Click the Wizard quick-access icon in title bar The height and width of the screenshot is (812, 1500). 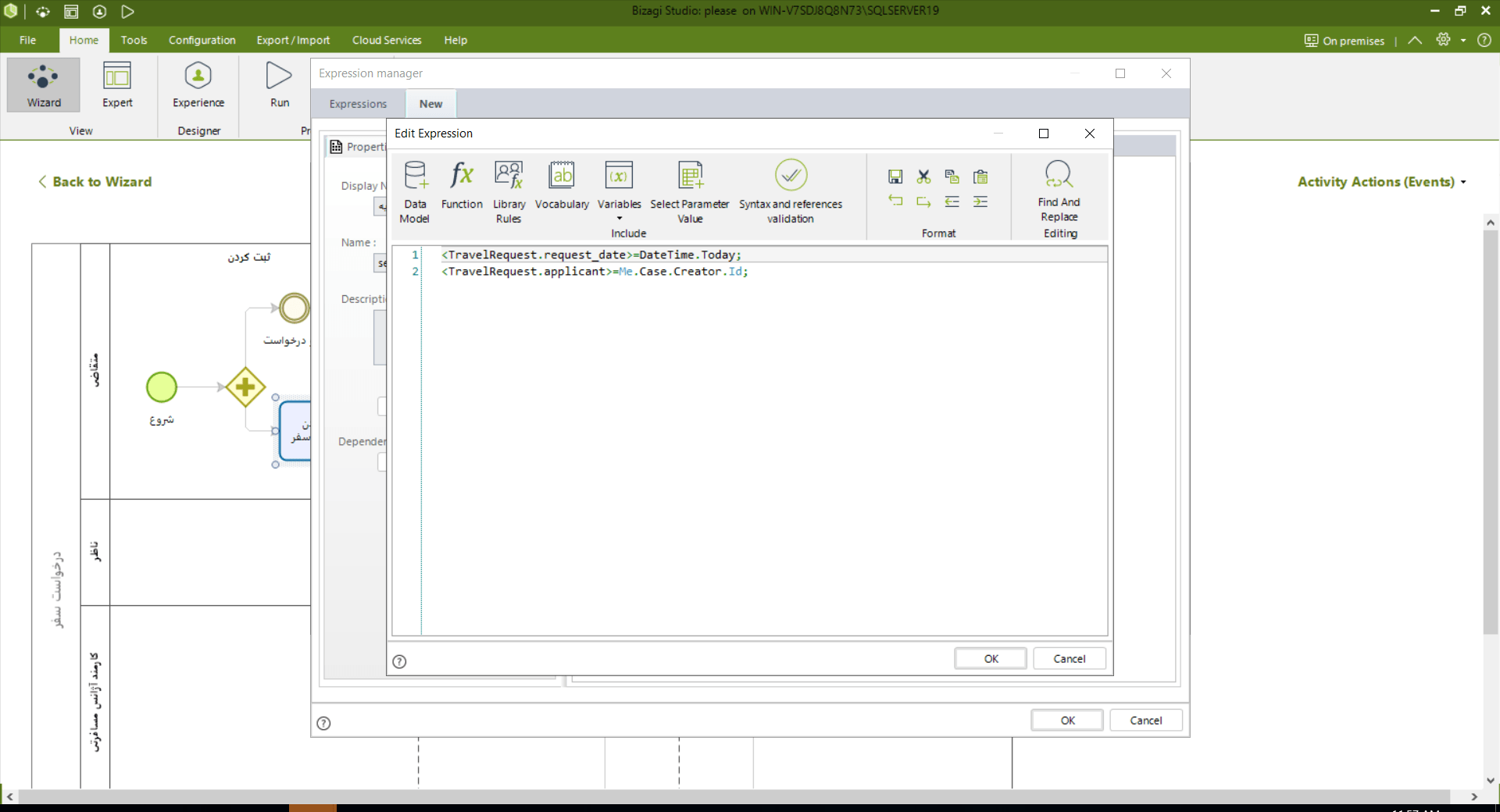pos(43,11)
